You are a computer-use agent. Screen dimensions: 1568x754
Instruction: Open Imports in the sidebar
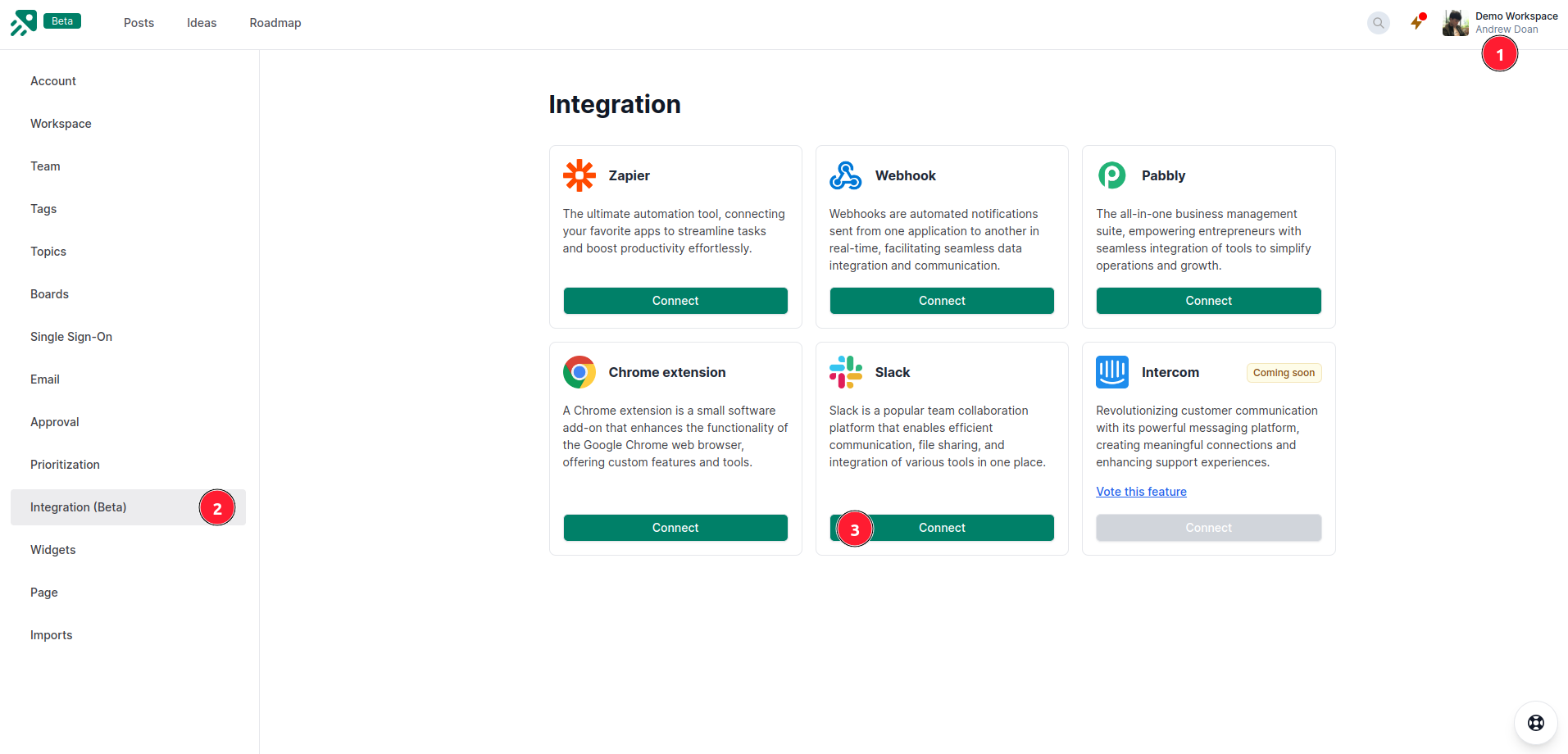click(128, 635)
